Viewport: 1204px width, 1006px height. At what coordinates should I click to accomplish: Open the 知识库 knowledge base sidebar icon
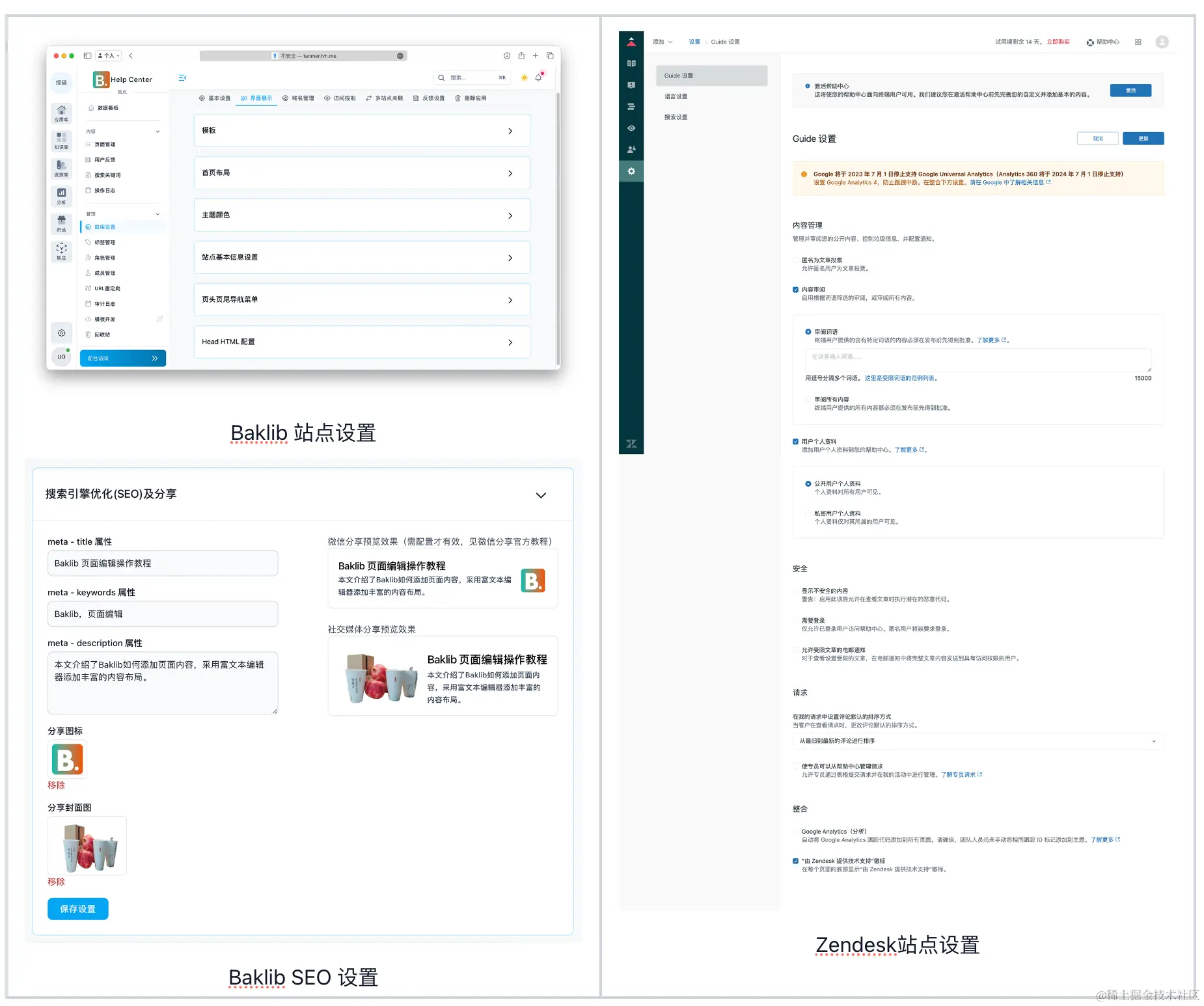tap(61, 141)
